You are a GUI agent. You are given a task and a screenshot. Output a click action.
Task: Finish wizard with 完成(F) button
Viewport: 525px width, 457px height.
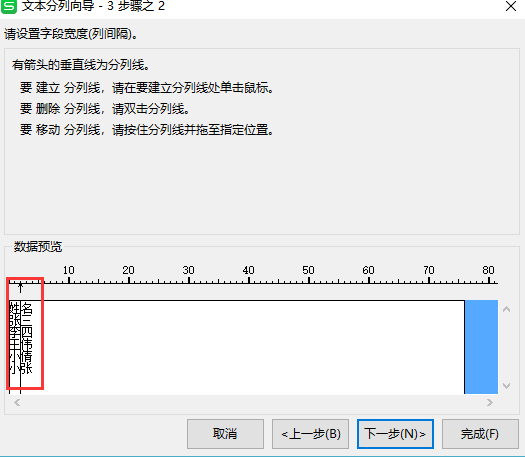click(x=480, y=434)
